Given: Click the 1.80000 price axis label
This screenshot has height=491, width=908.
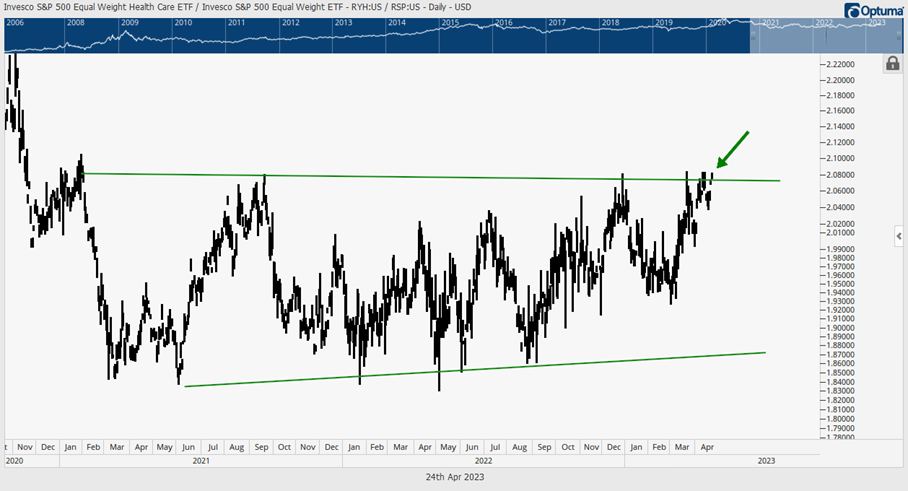Looking at the screenshot, I should (840, 419).
